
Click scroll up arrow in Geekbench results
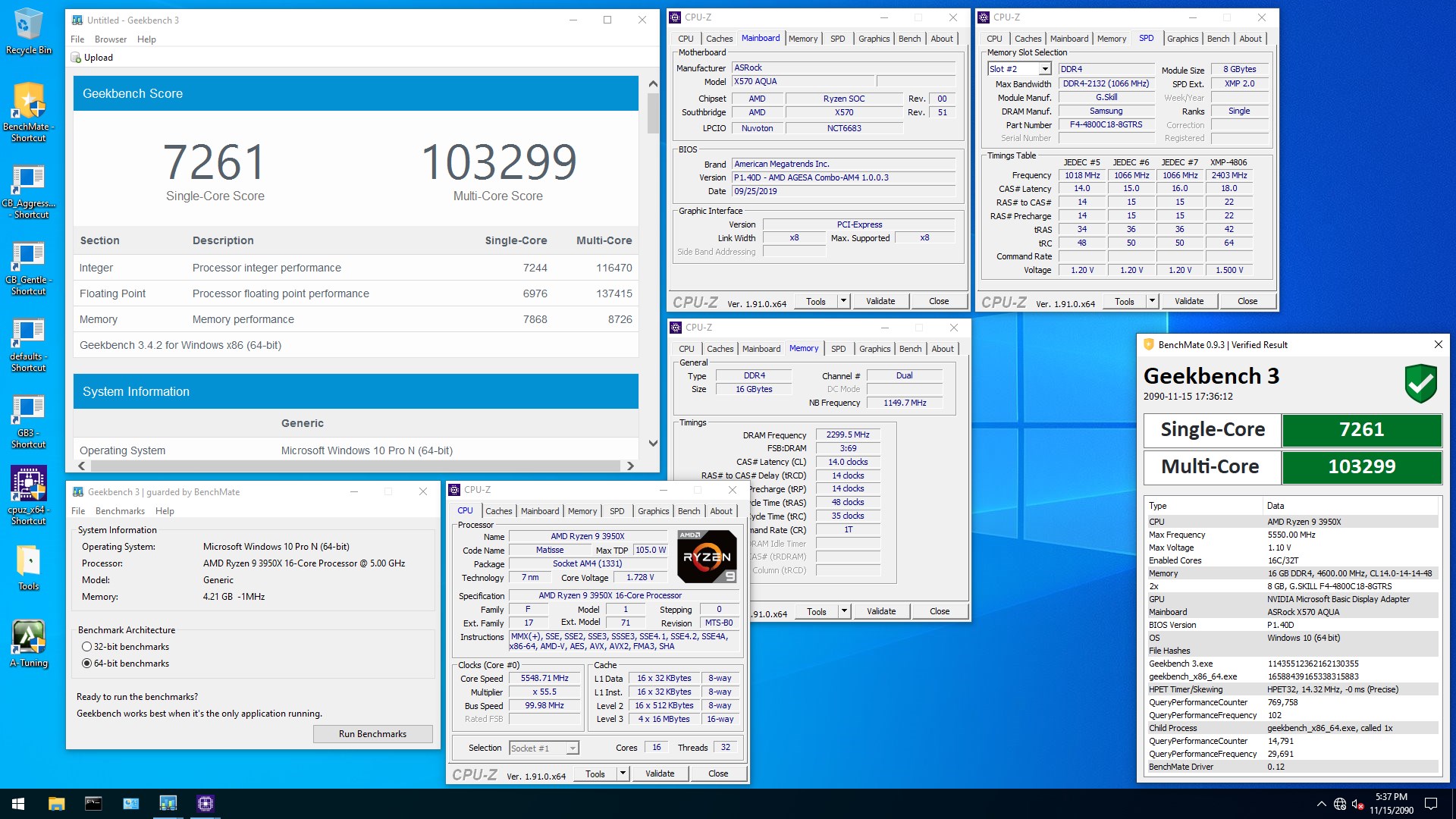click(653, 83)
